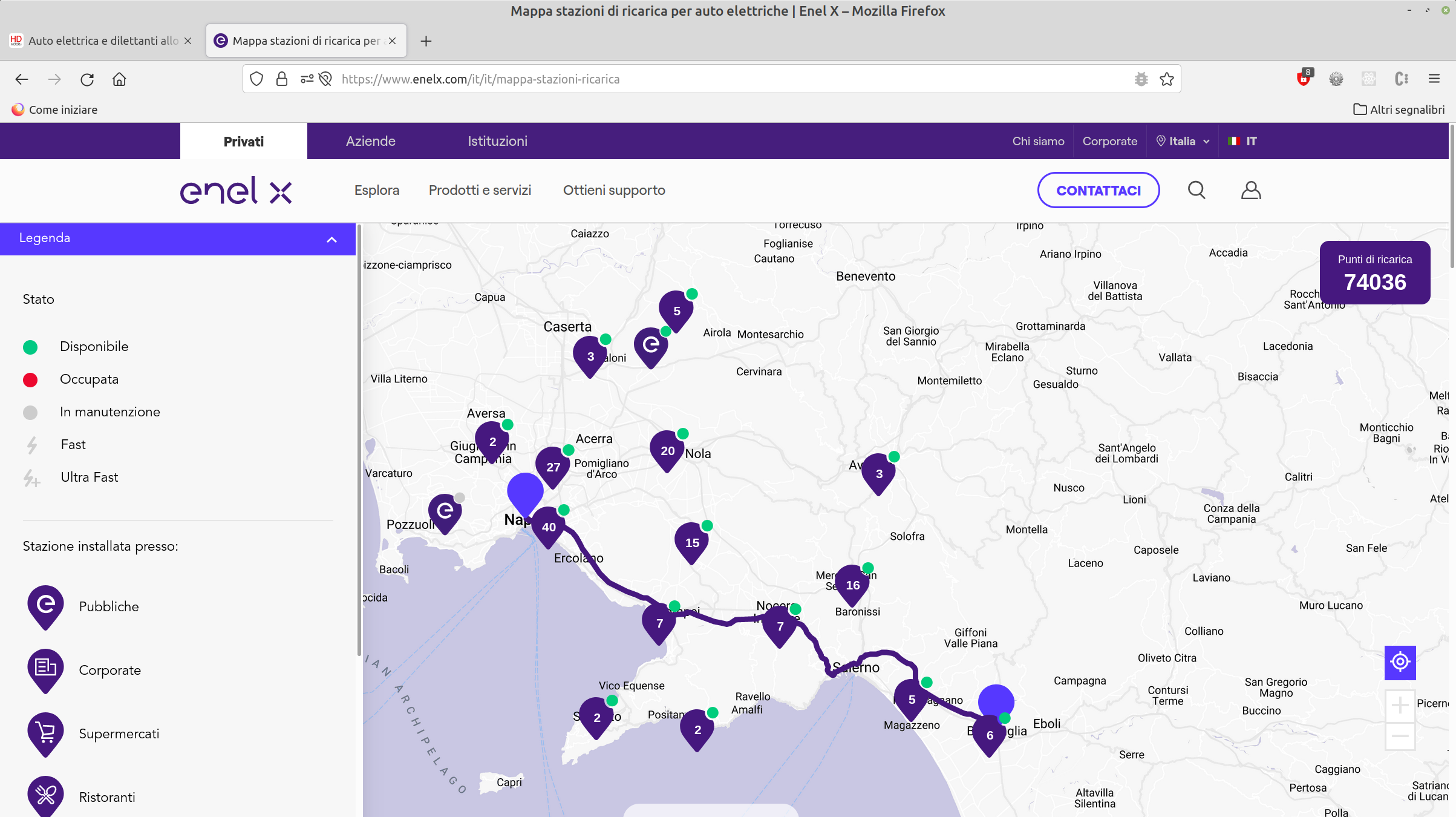Click the Pubbliche station pin in legend
The image size is (1456, 817).
[45, 607]
